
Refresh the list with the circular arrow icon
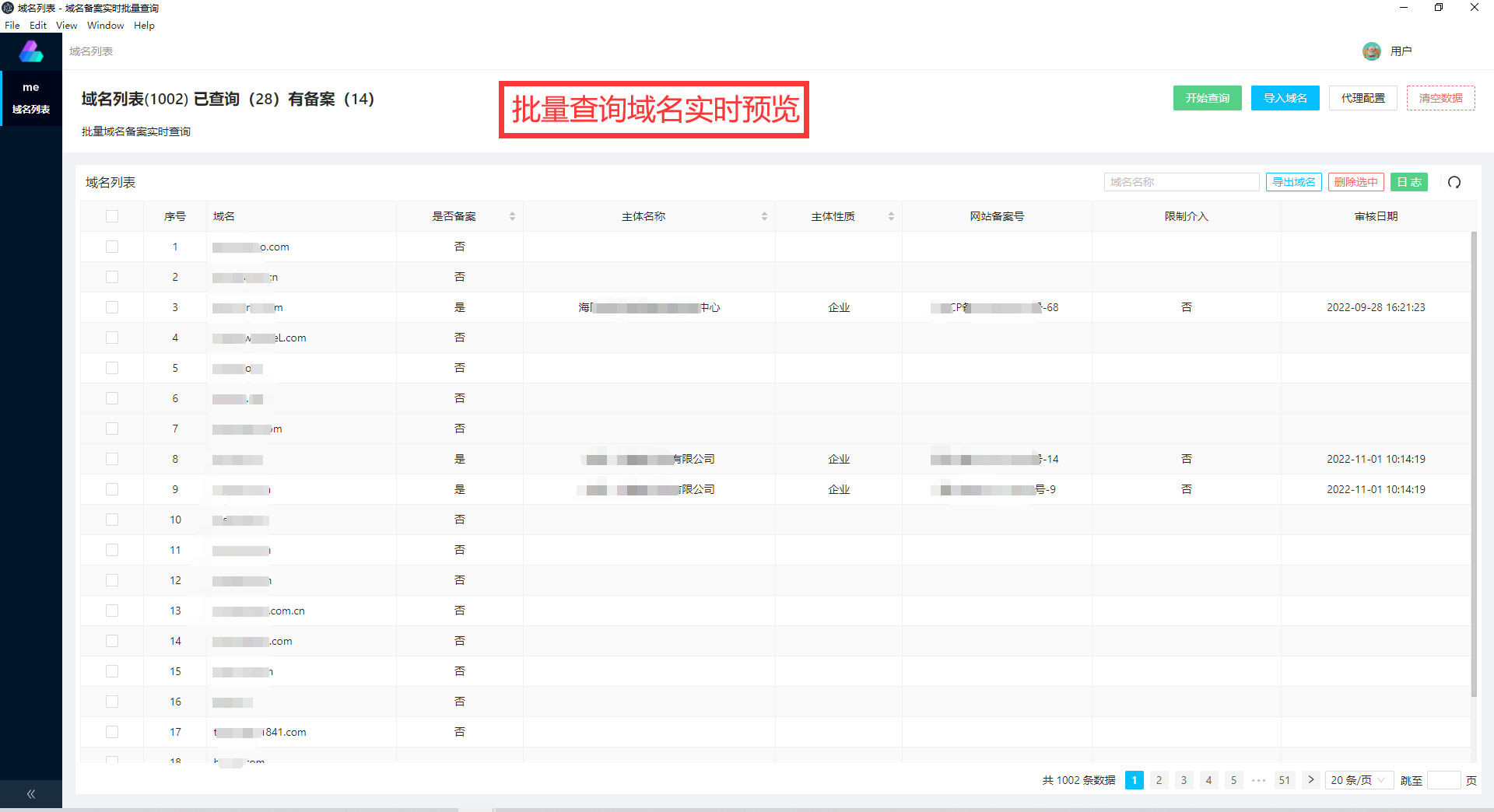[x=1454, y=182]
